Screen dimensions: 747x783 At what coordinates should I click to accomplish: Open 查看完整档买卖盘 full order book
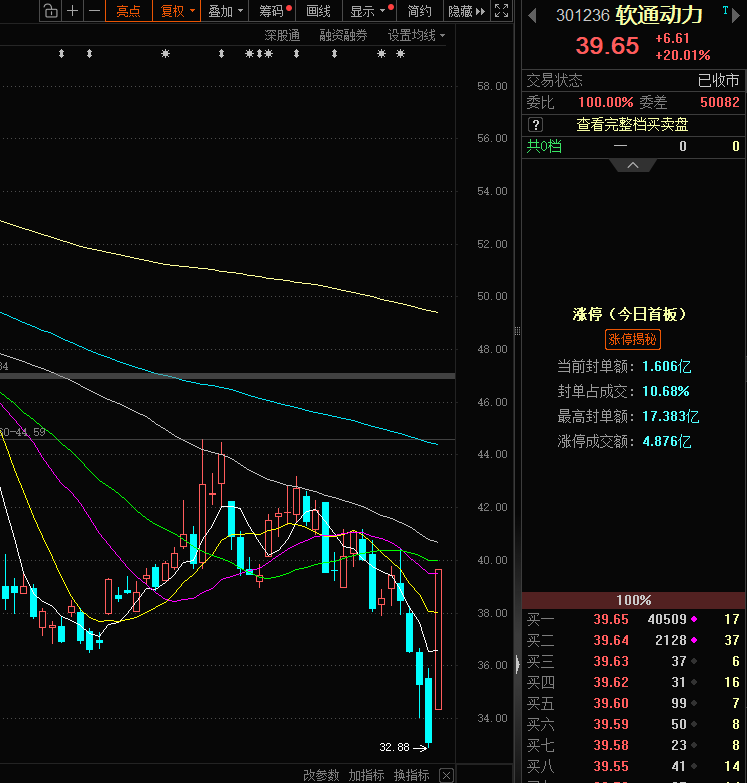632,124
